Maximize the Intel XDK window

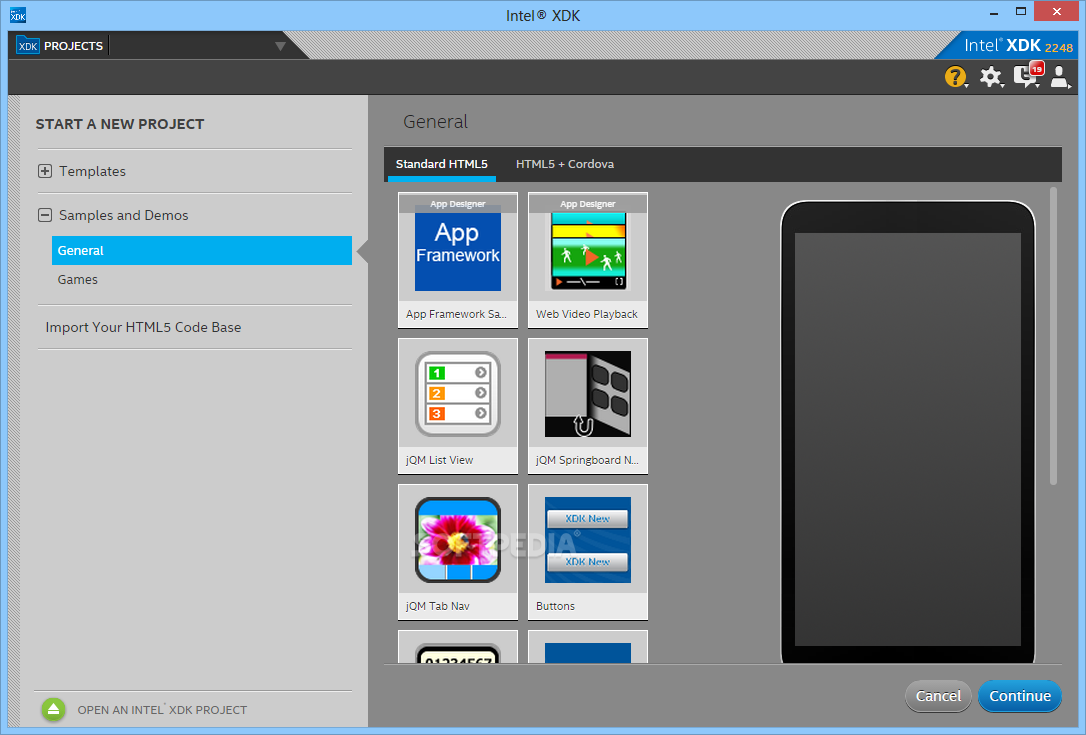pos(1021,12)
